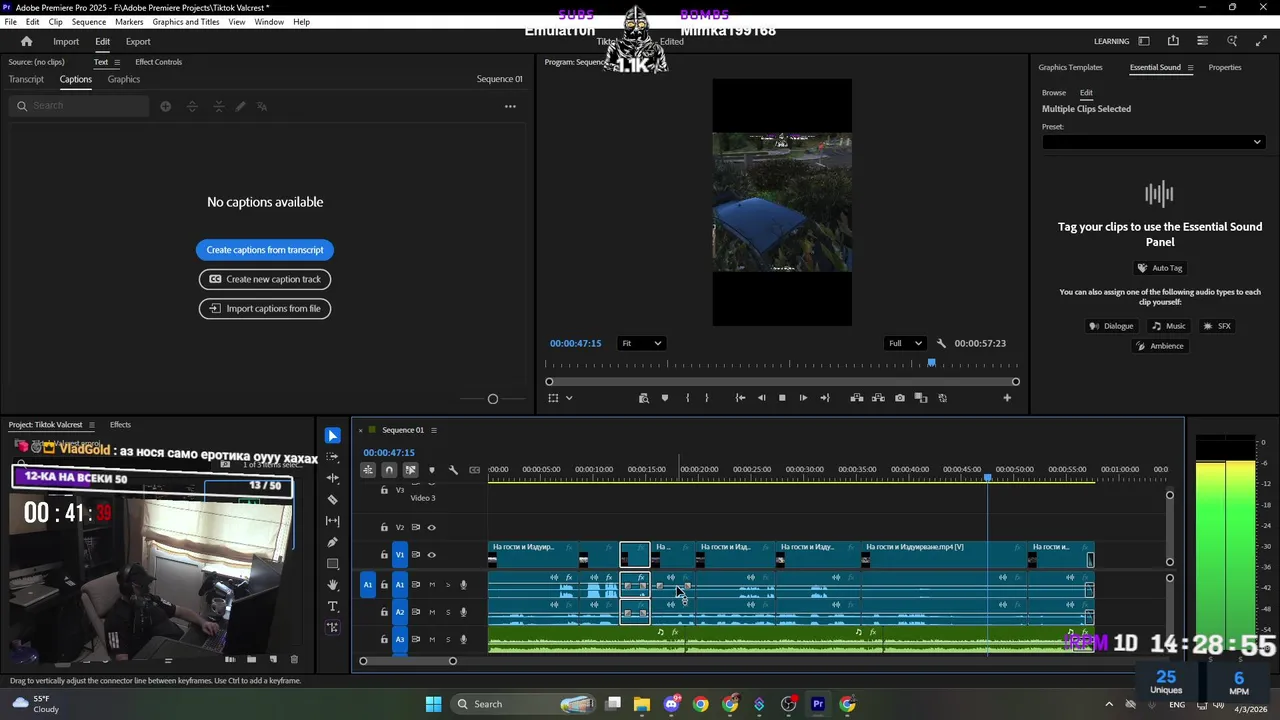
Task: Solo audio track A2
Action: tap(448, 612)
